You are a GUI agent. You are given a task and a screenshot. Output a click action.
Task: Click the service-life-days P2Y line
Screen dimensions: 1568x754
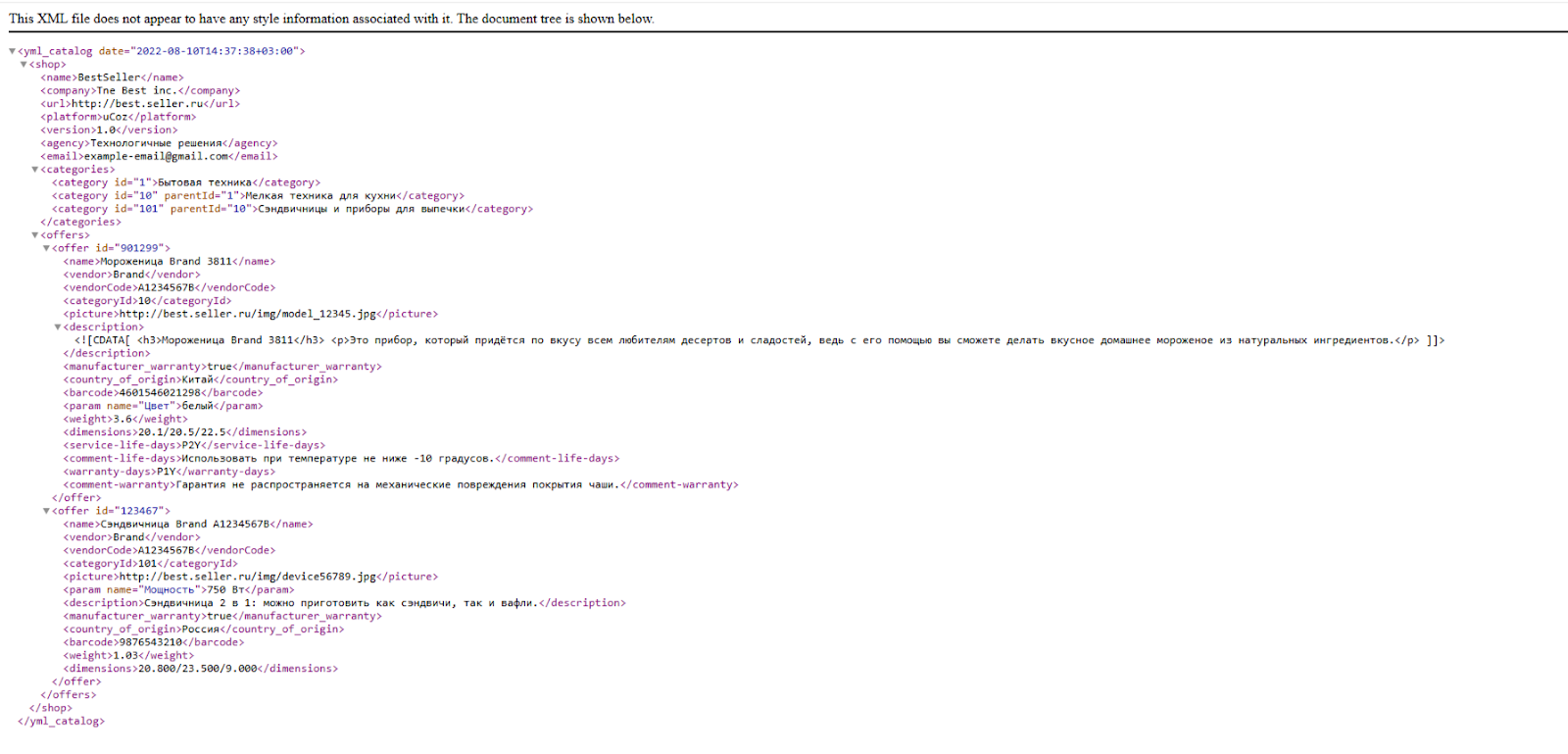[x=194, y=445]
